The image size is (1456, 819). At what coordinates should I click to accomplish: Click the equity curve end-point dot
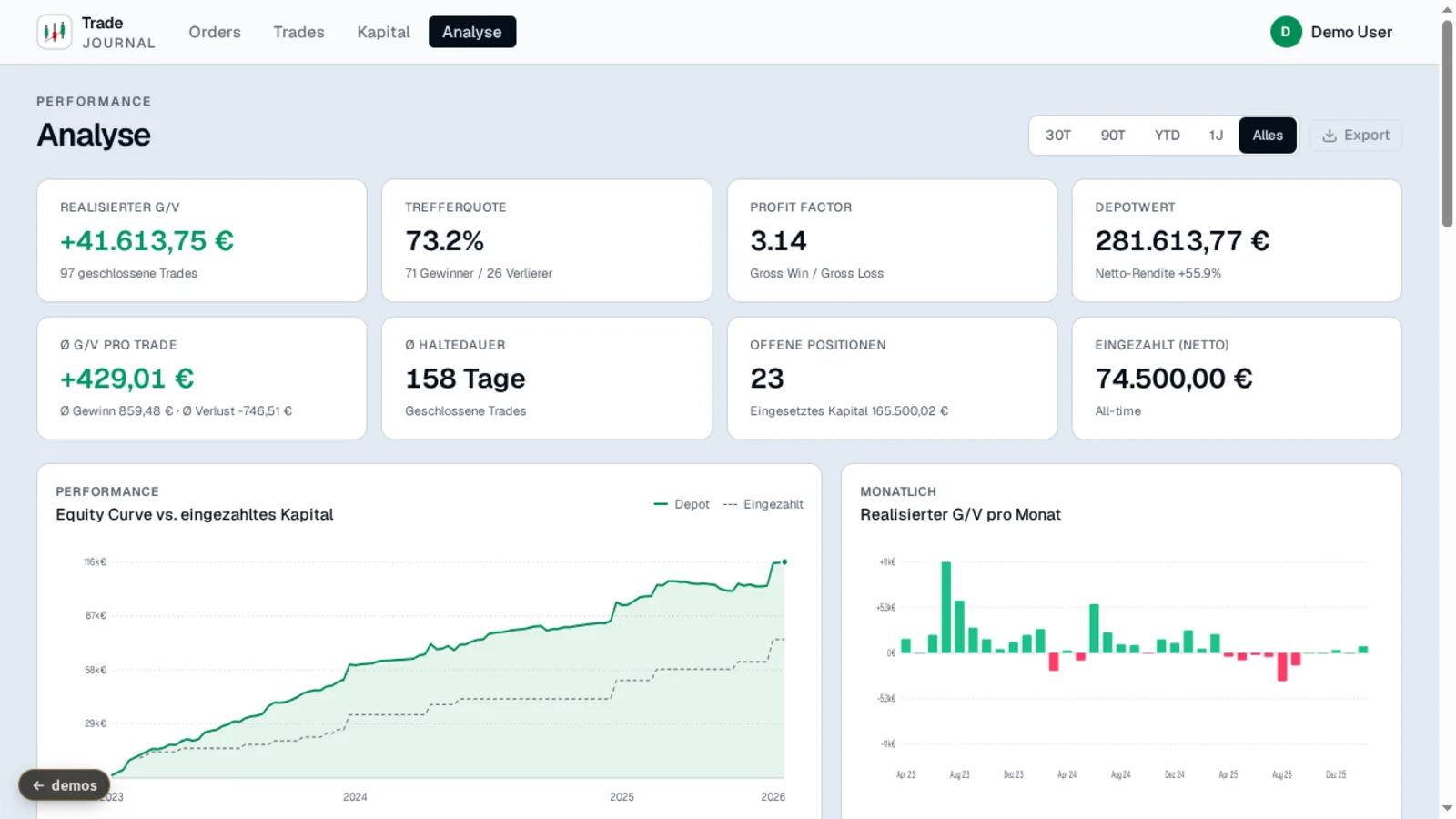[784, 561]
